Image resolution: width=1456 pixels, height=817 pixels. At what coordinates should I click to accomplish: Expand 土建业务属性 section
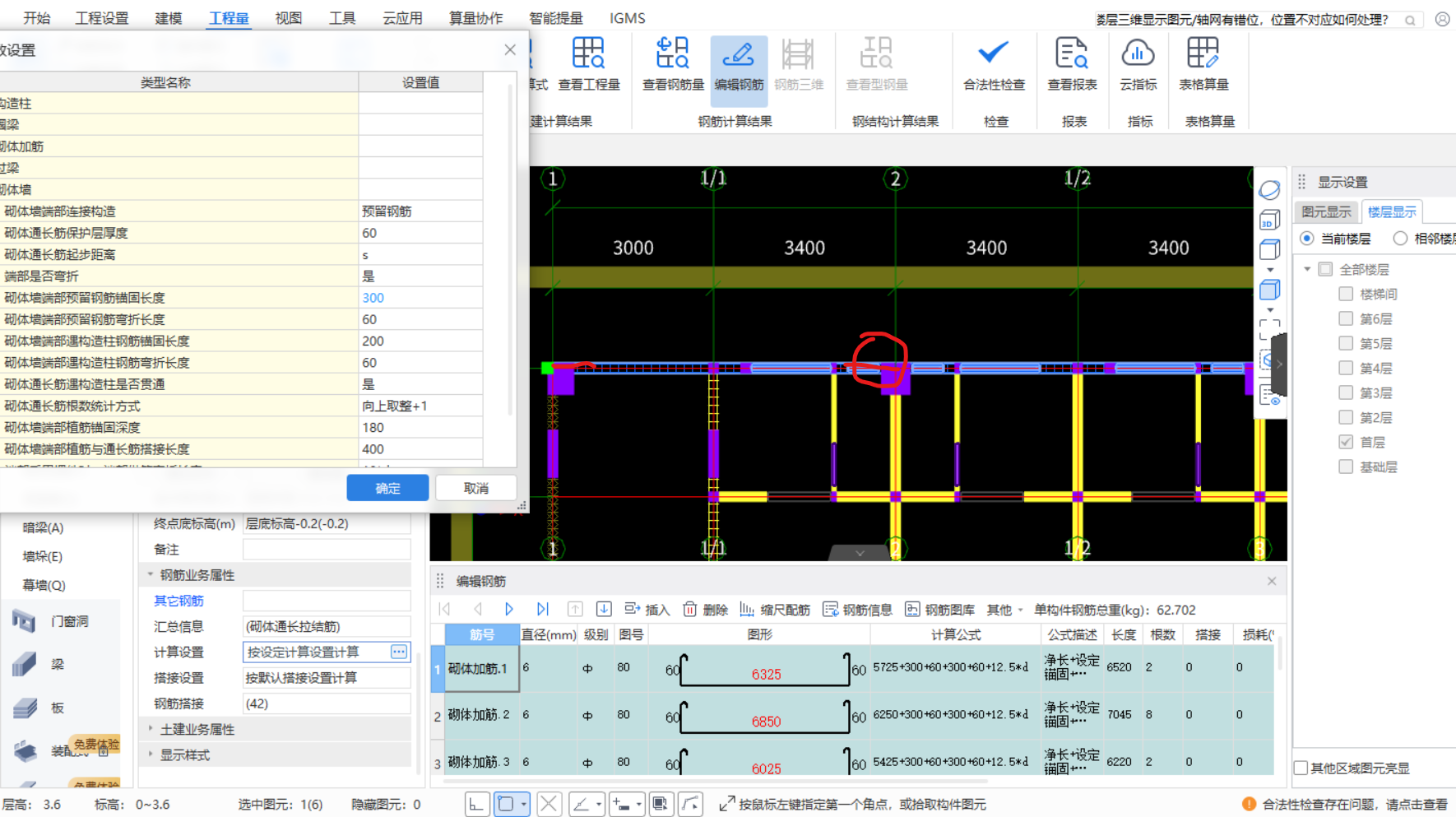(151, 729)
